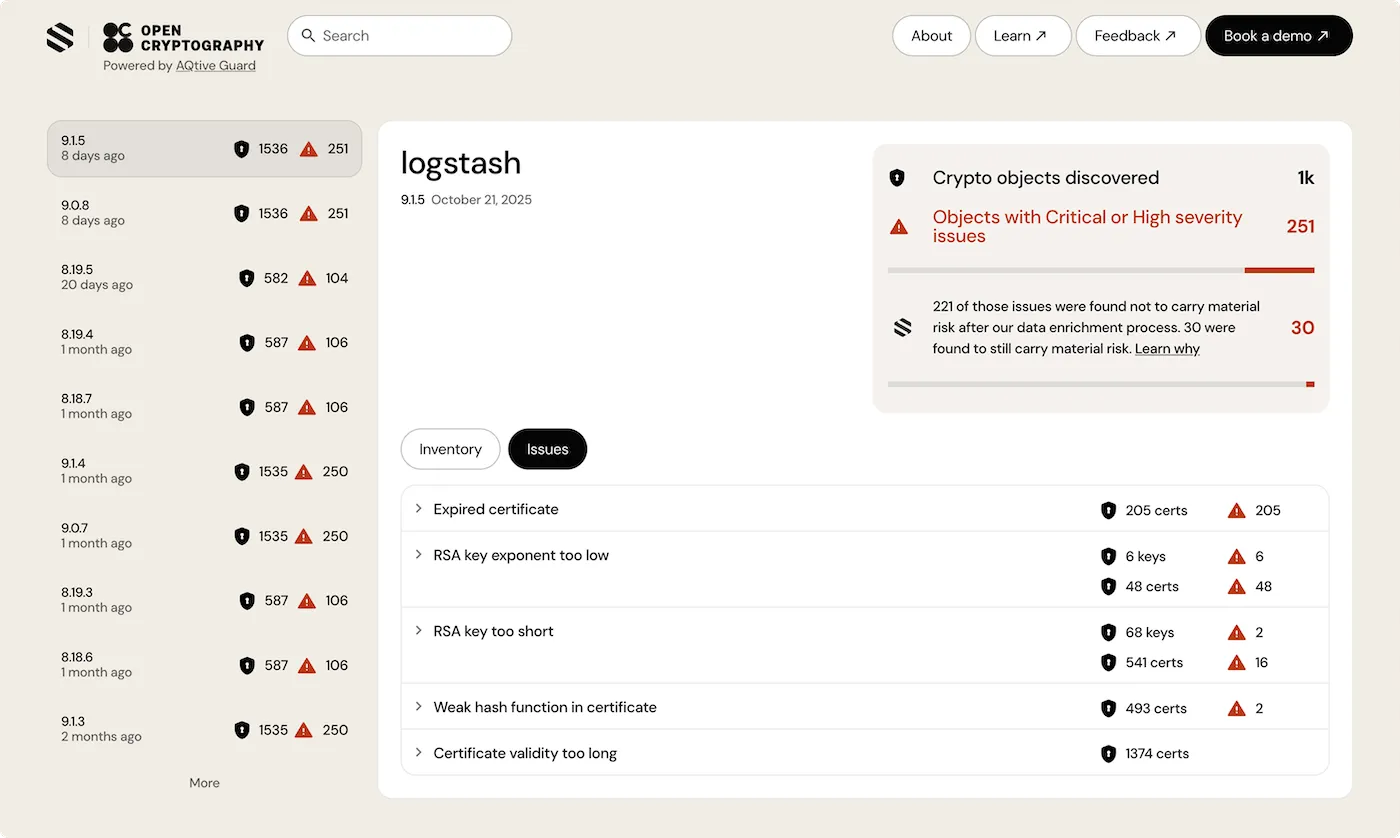
Task: Click the warning icon in the Expired certificate row
Action: coord(1237,510)
